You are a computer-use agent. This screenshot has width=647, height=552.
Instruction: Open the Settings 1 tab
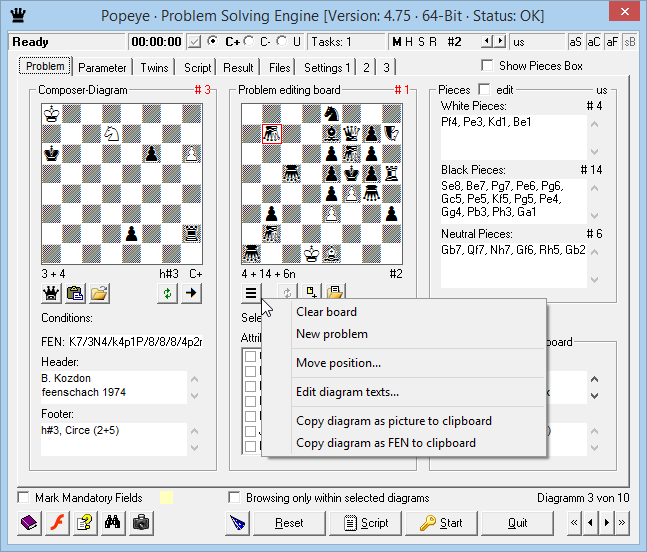pyautogui.click(x=327, y=67)
